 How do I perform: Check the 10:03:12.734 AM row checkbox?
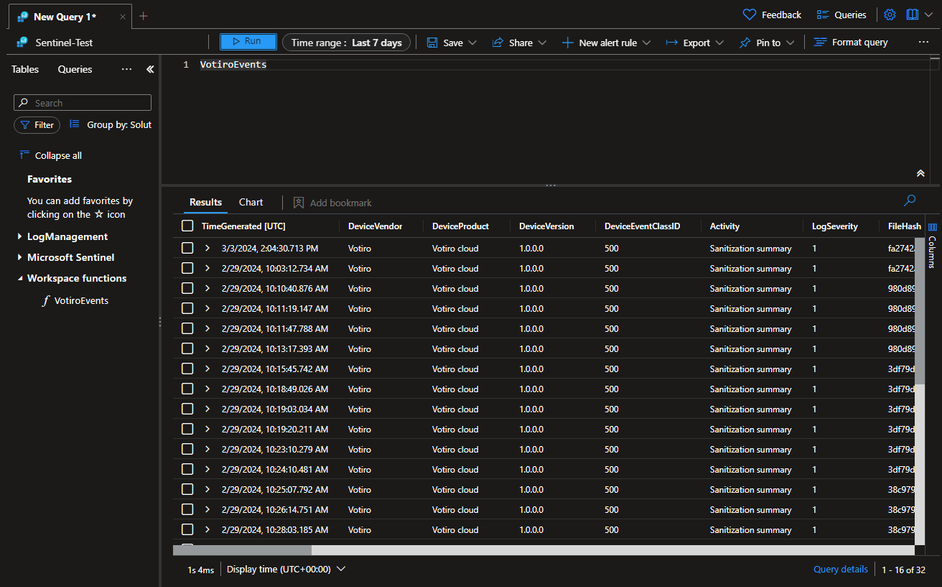(x=187, y=268)
